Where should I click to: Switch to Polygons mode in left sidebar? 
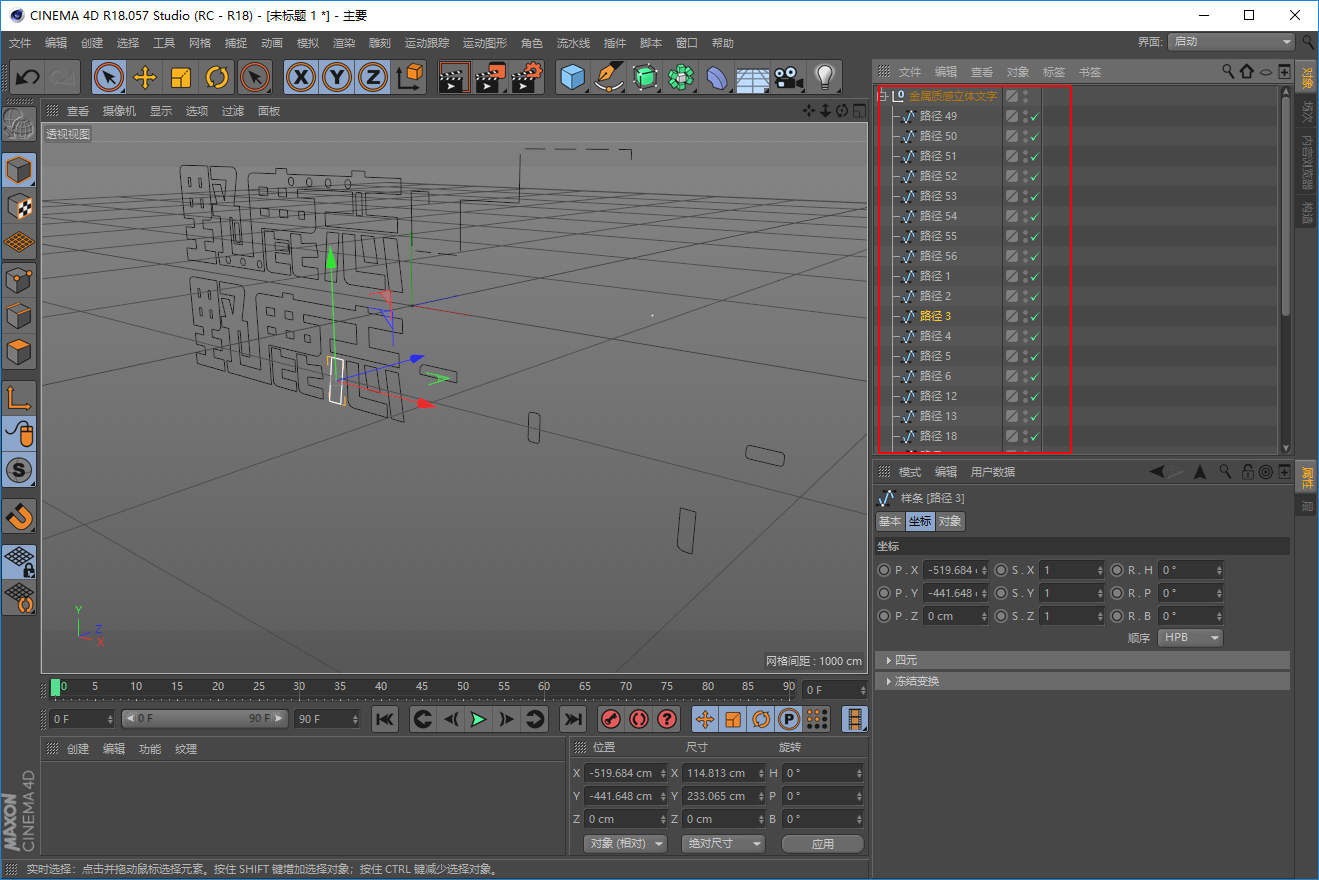[x=20, y=352]
